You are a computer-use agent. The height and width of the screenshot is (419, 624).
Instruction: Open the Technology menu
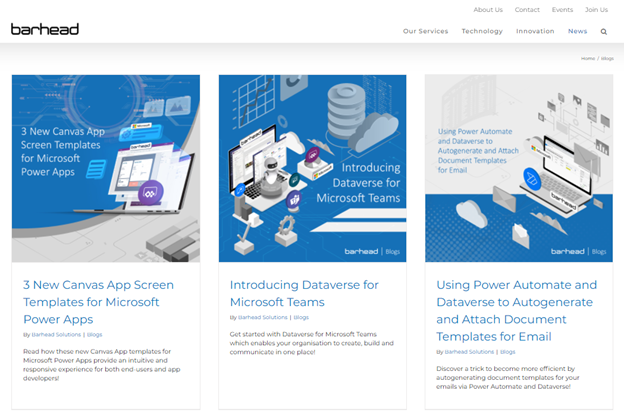click(x=482, y=31)
